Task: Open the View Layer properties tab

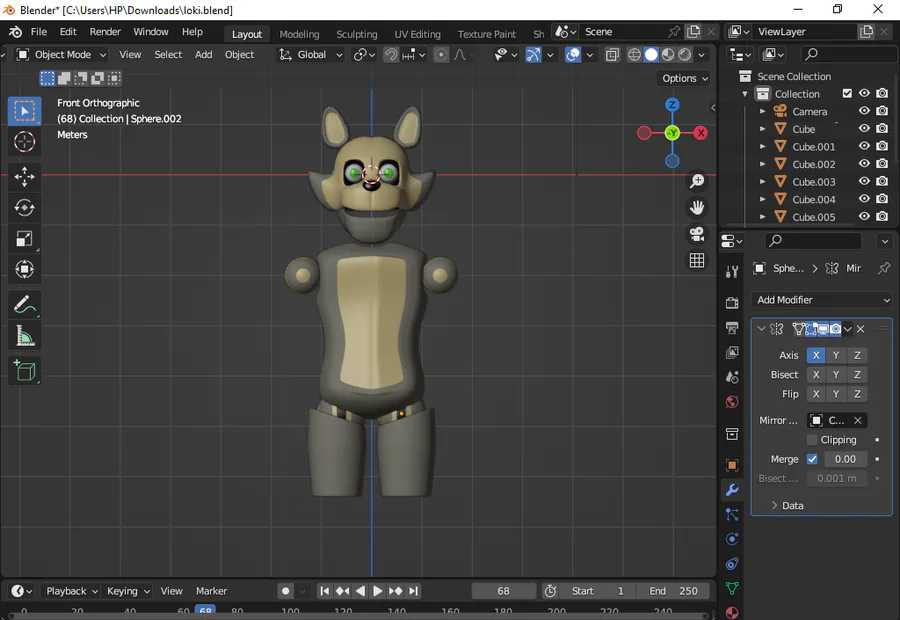Action: pyautogui.click(x=732, y=352)
